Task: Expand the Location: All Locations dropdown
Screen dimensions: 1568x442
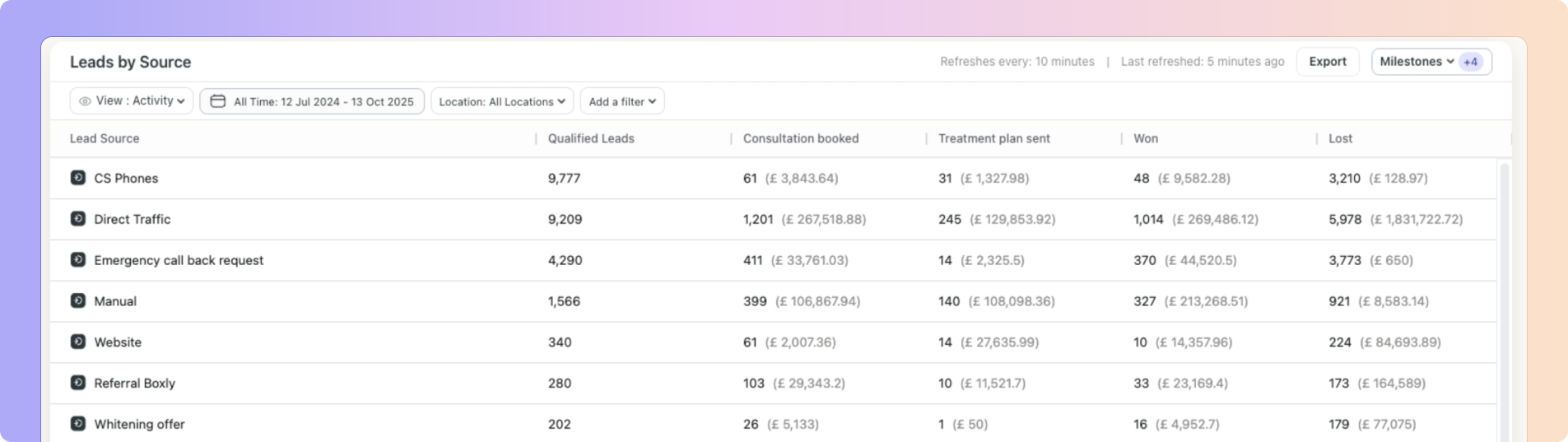Action: click(x=502, y=101)
